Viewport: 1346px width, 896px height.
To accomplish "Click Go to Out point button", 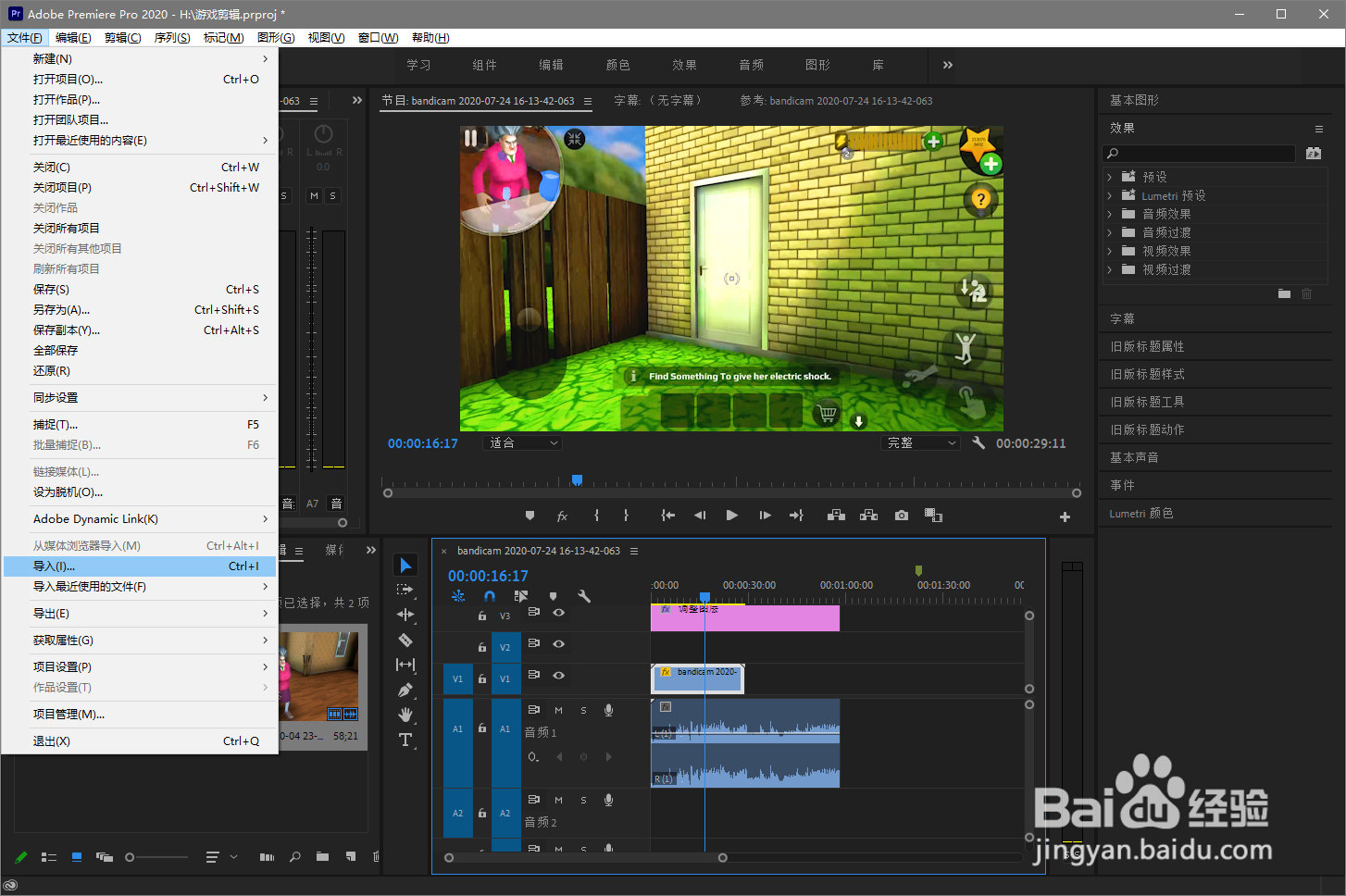I will pos(796,516).
